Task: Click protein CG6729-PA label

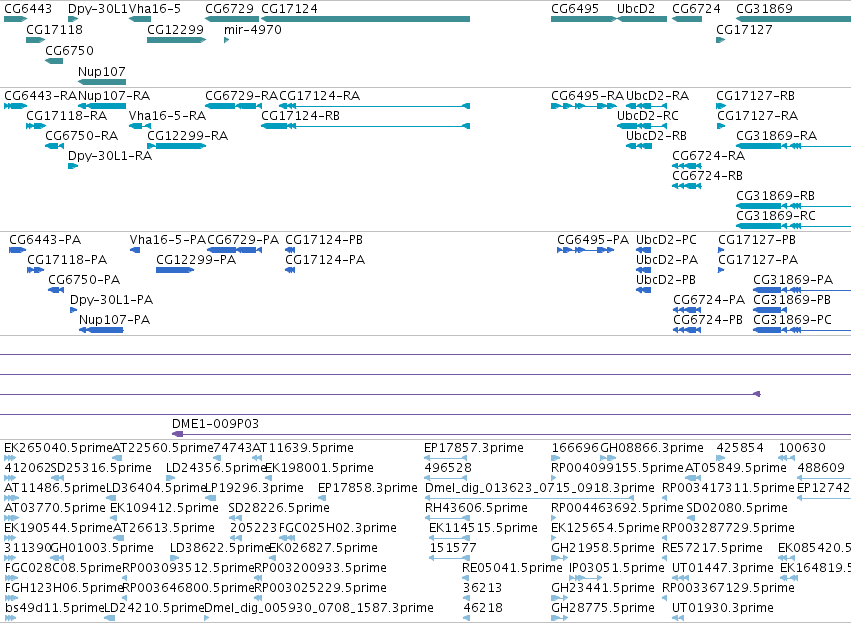Action: 243,240
